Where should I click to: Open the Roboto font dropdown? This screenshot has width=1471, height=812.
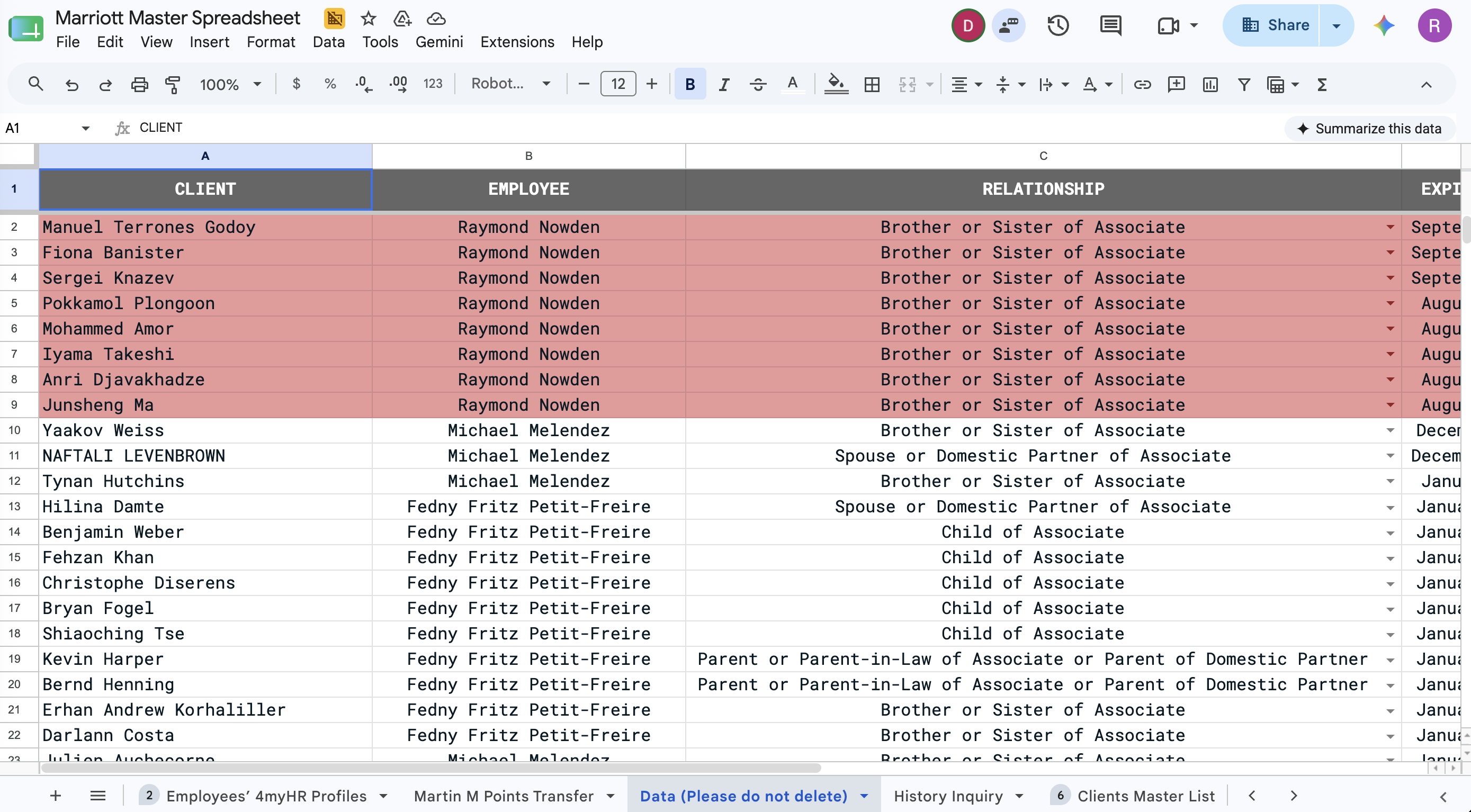510,84
